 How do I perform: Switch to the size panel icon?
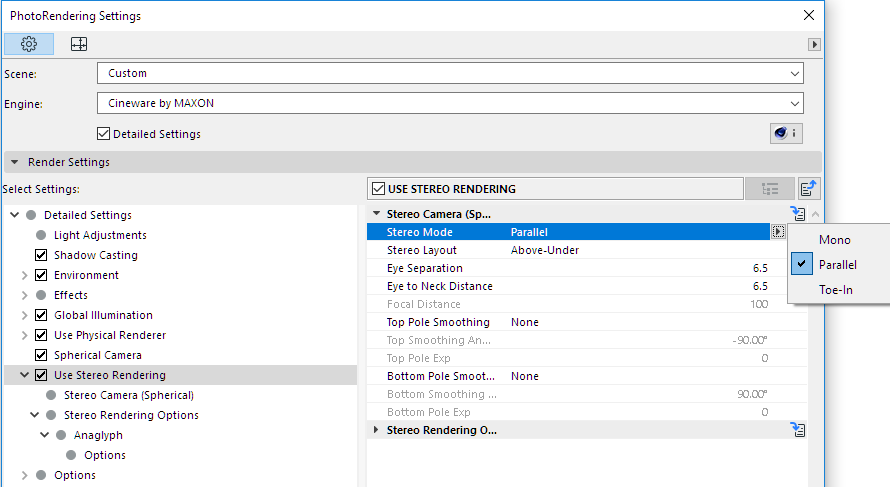point(79,44)
